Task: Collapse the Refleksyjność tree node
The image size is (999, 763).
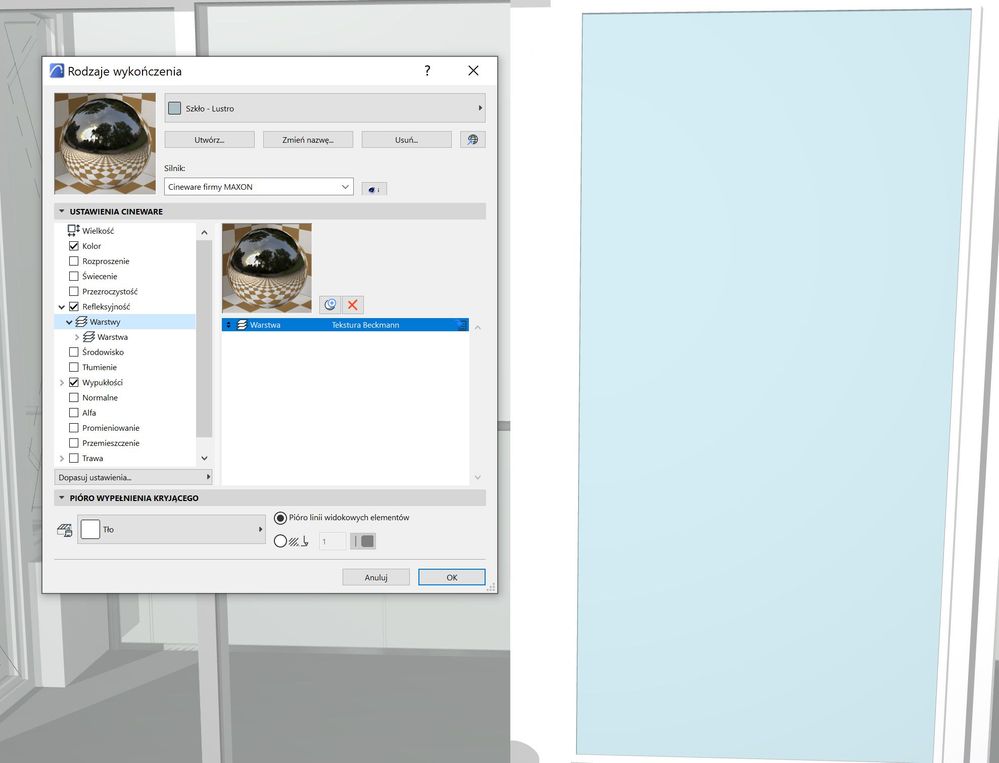Action: (62, 307)
